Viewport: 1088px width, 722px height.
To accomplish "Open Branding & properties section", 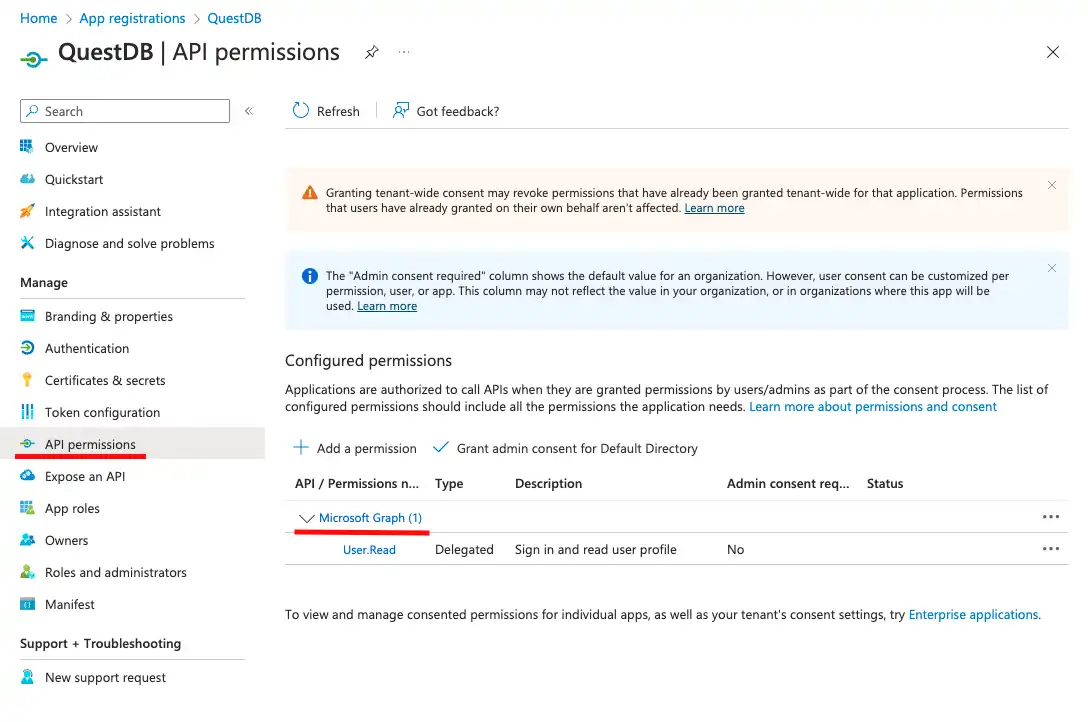I will click(106, 316).
